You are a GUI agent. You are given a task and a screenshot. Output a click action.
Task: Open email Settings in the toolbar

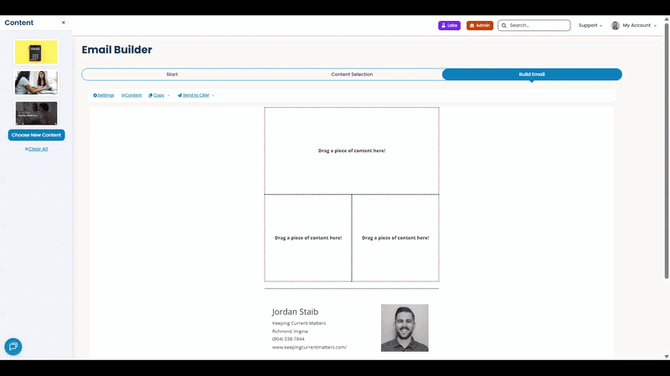point(104,95)
